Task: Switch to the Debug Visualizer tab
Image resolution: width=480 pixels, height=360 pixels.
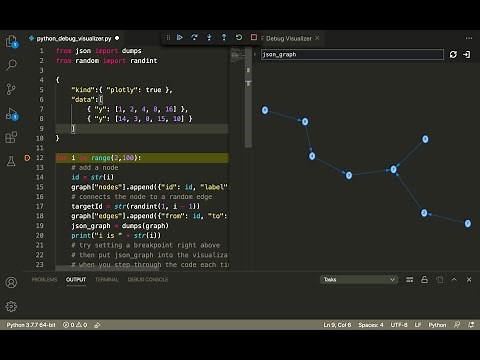Action: click(x=289, y=38)
